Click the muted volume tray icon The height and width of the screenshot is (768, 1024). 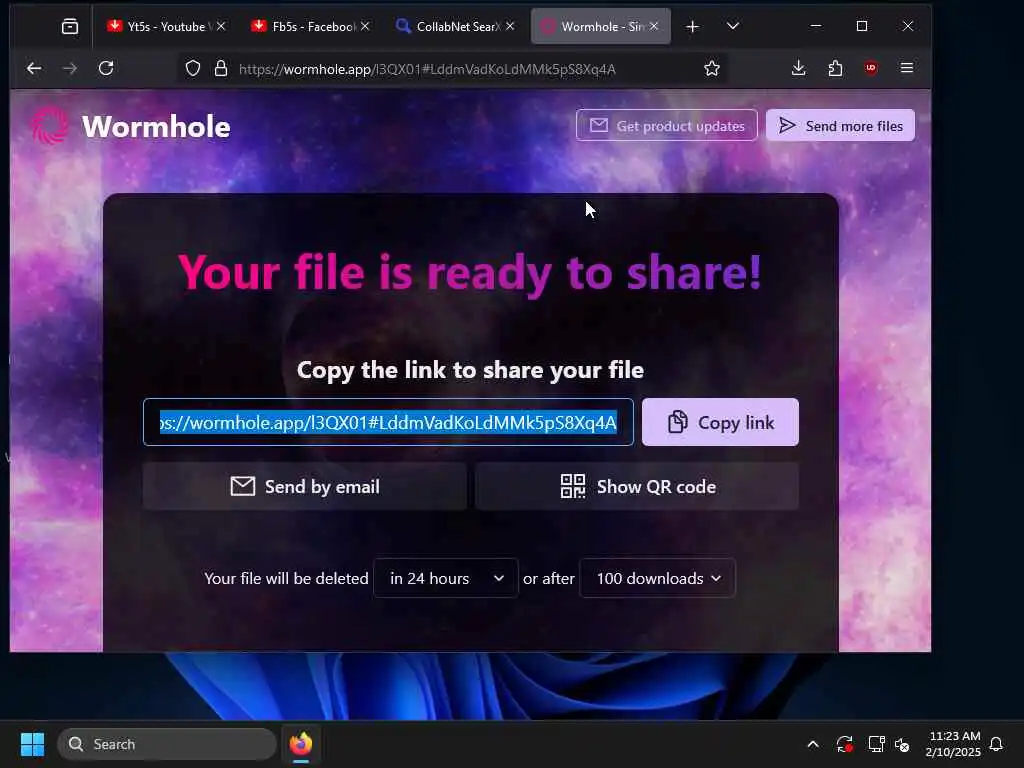(902, 744)
